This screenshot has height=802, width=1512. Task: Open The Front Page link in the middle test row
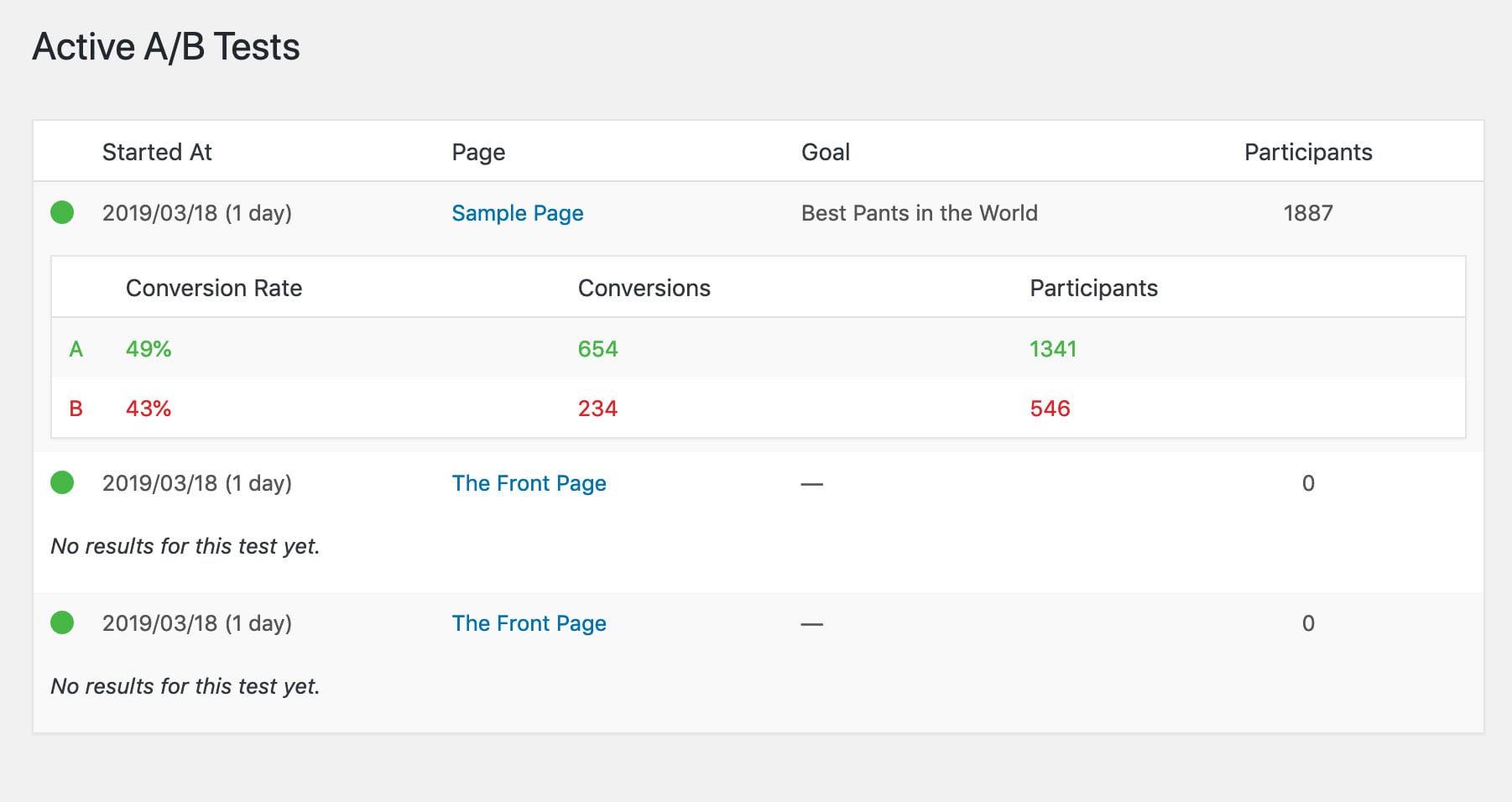529,483
